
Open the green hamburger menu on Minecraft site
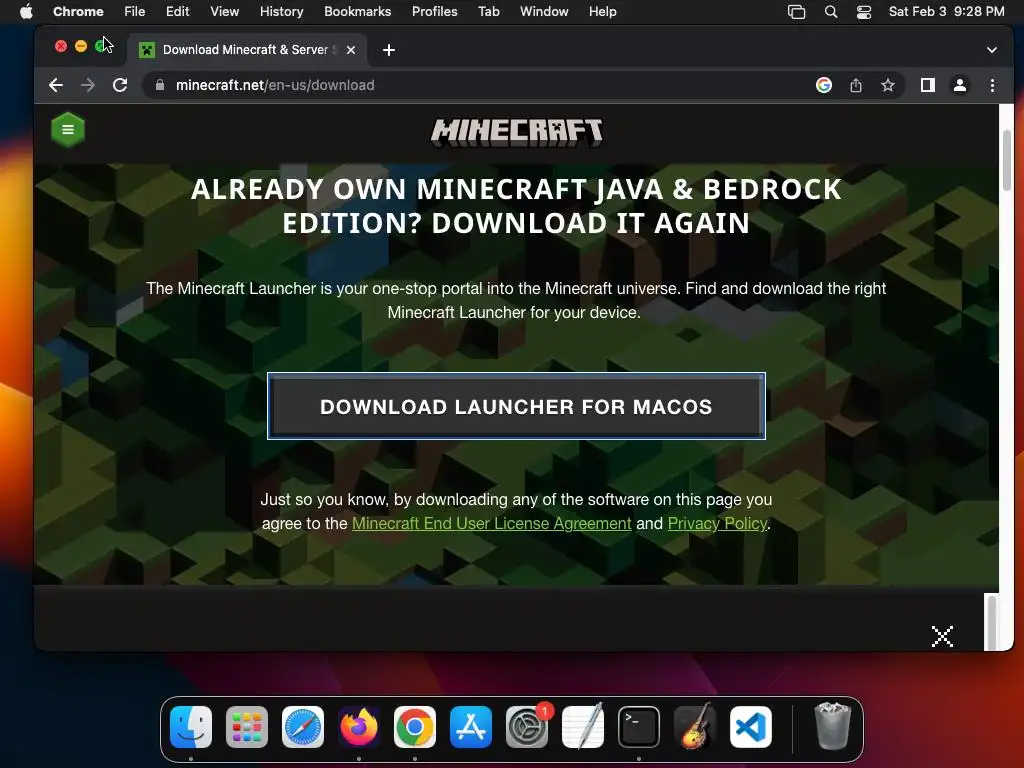(x=68, y=129)
